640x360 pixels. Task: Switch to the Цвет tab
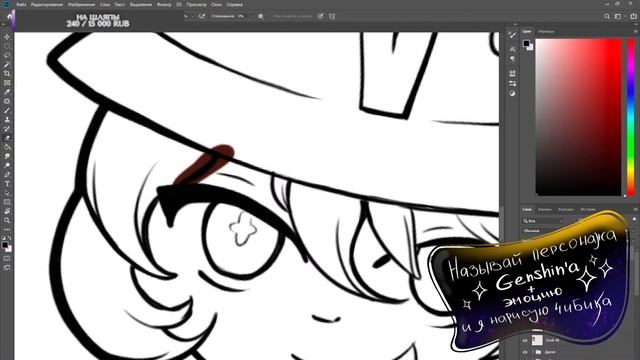(527, 31)
